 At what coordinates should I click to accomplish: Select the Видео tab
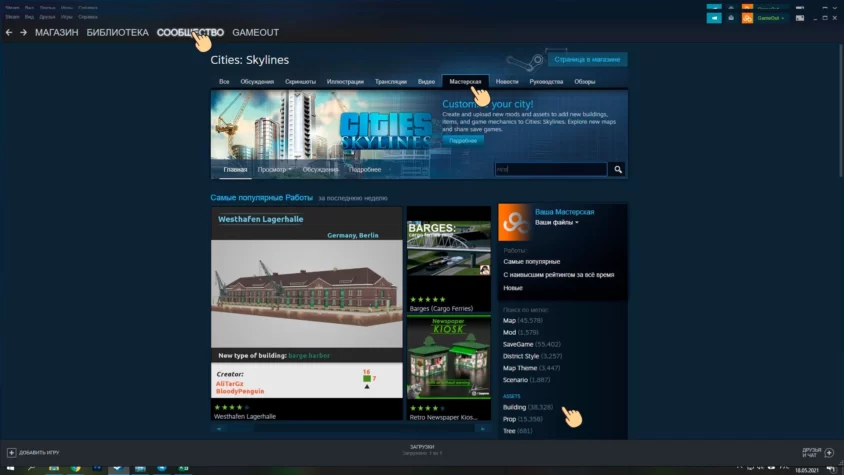click(x=426, y=82)
